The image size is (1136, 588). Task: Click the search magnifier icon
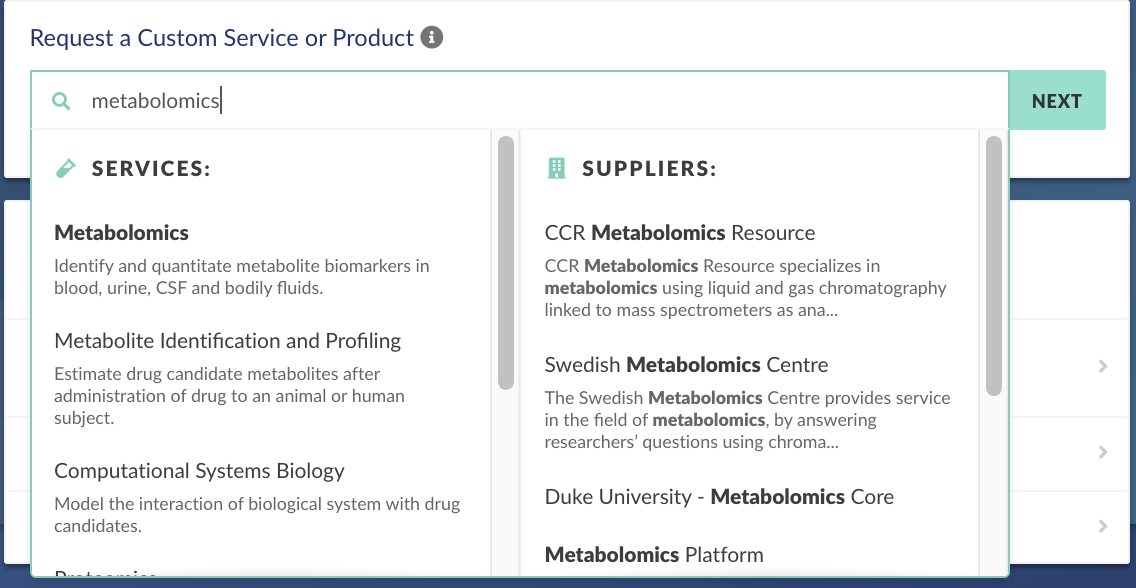[x=61, y=101]
